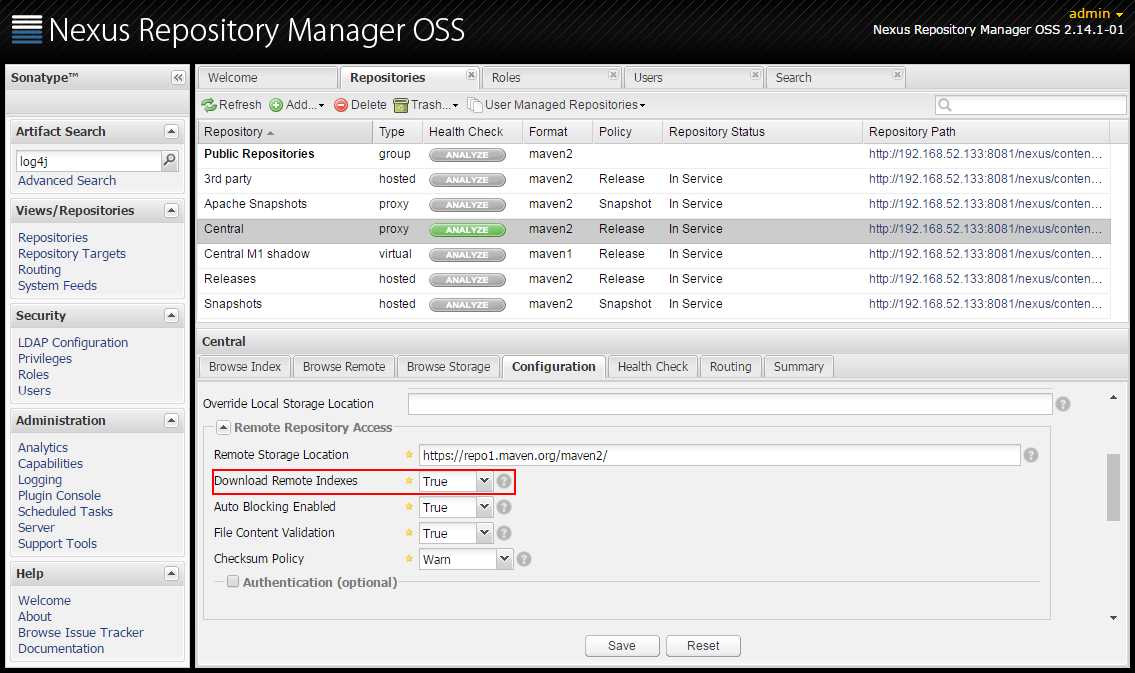Open User Managed Repositories dropdown
The width and height of the screenshot is (1135, 673).
pos(556,105)
